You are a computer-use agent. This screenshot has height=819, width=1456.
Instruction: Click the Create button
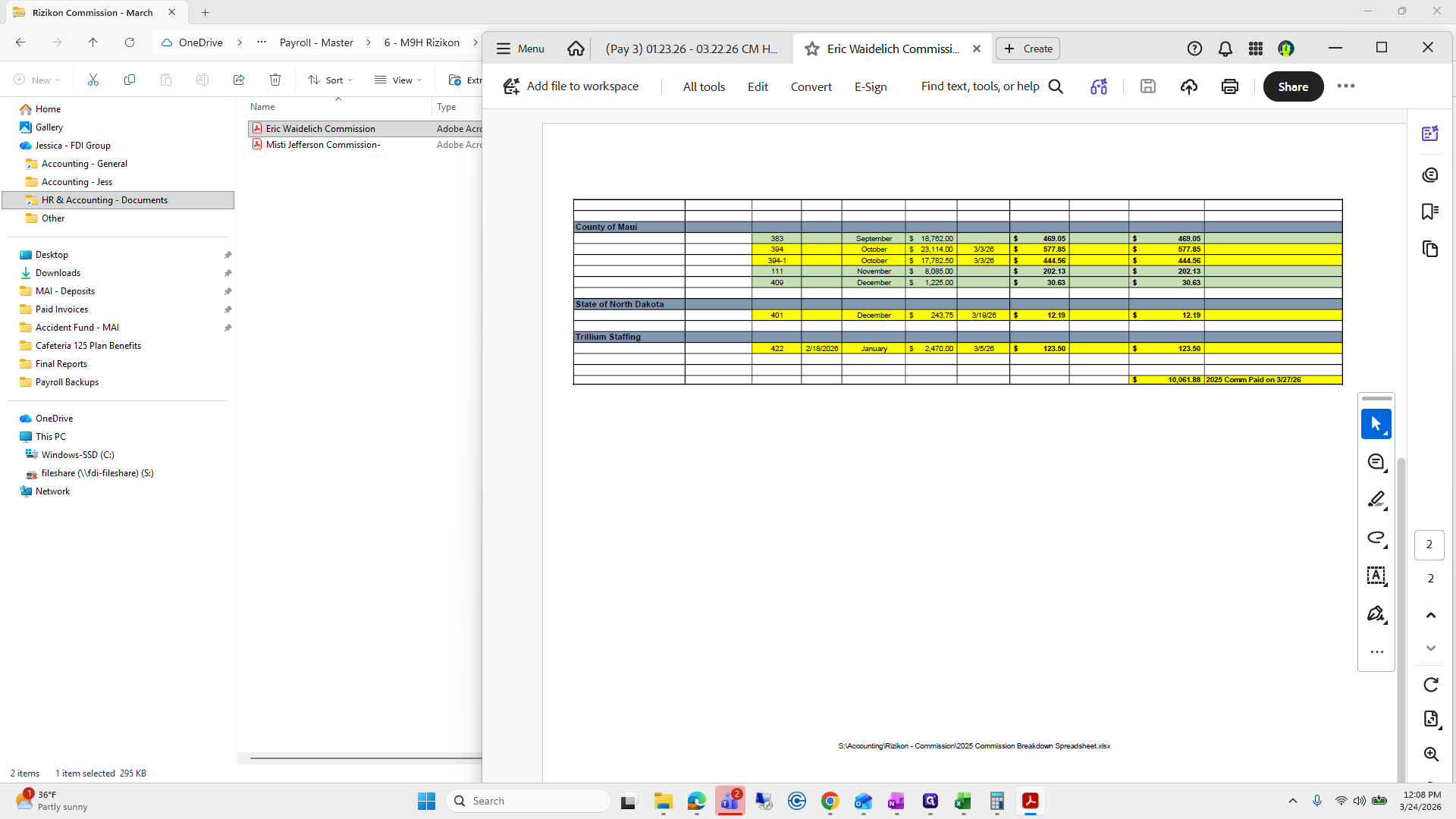pos(1028,49)
